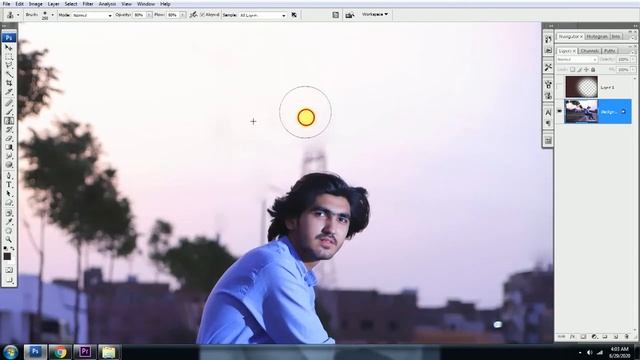Open the Window menu
This screenshot has width=640, height=360.
coord(146,4)
